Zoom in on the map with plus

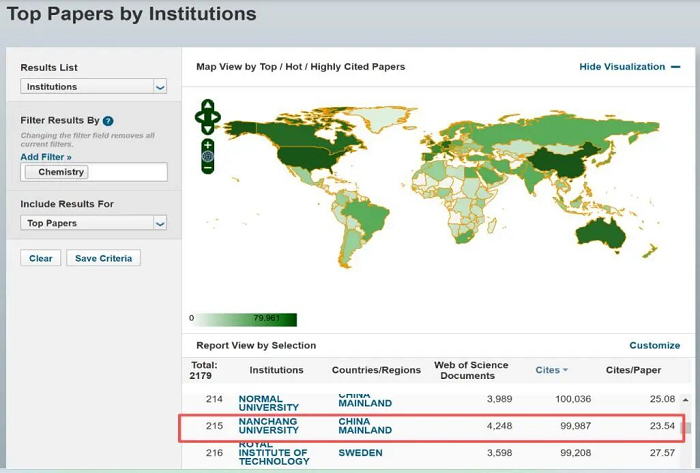[207, 145]
